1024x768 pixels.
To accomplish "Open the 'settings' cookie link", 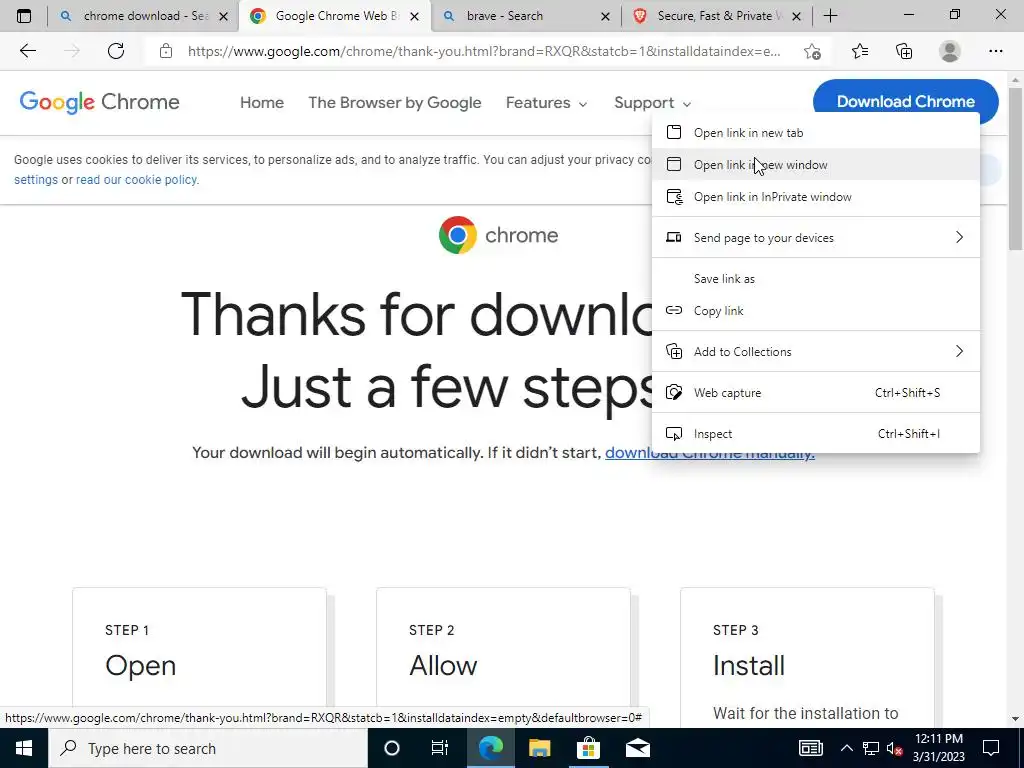I will (x=36, y=180).
